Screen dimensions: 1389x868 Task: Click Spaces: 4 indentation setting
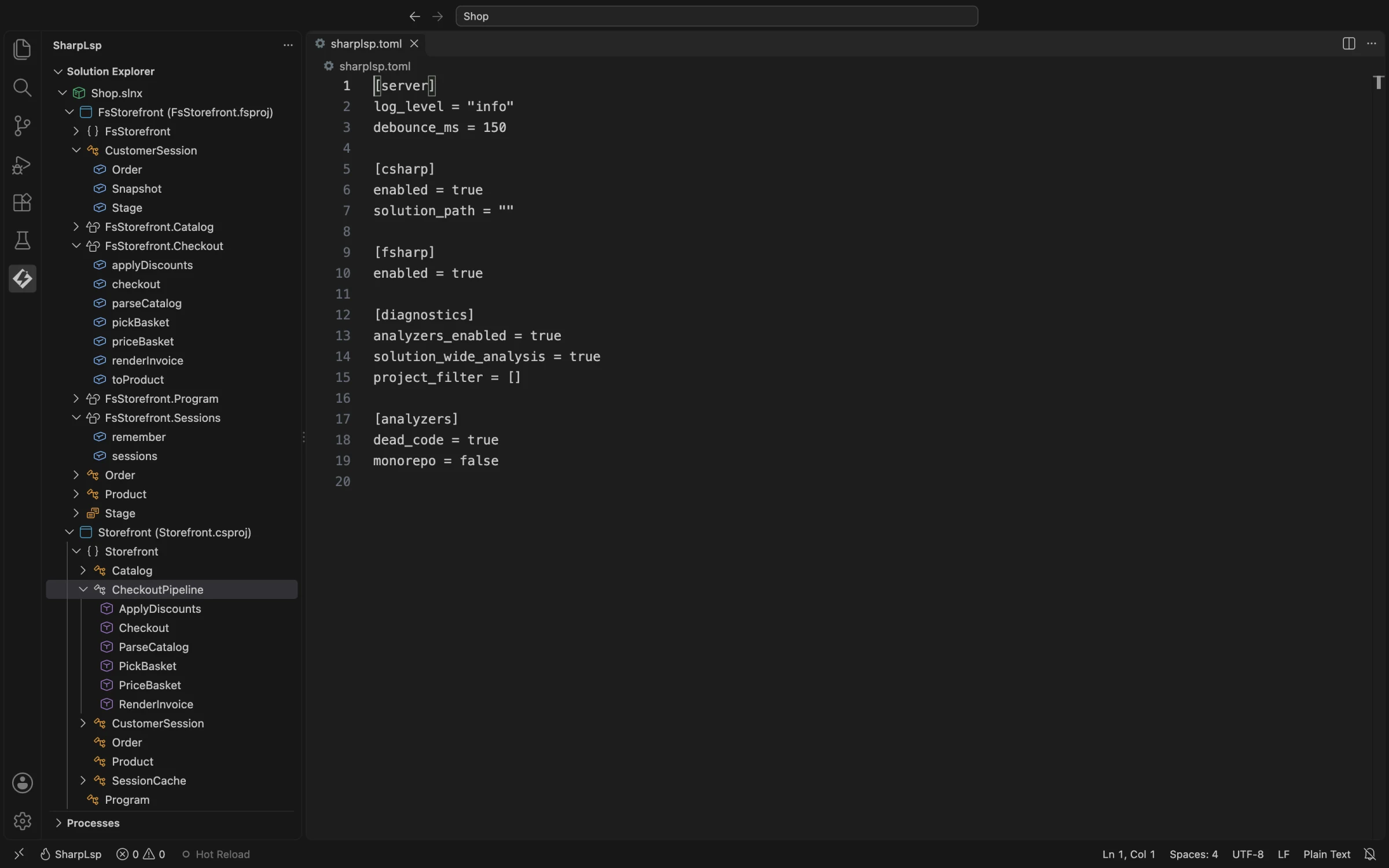click(x=1193, y=854)
